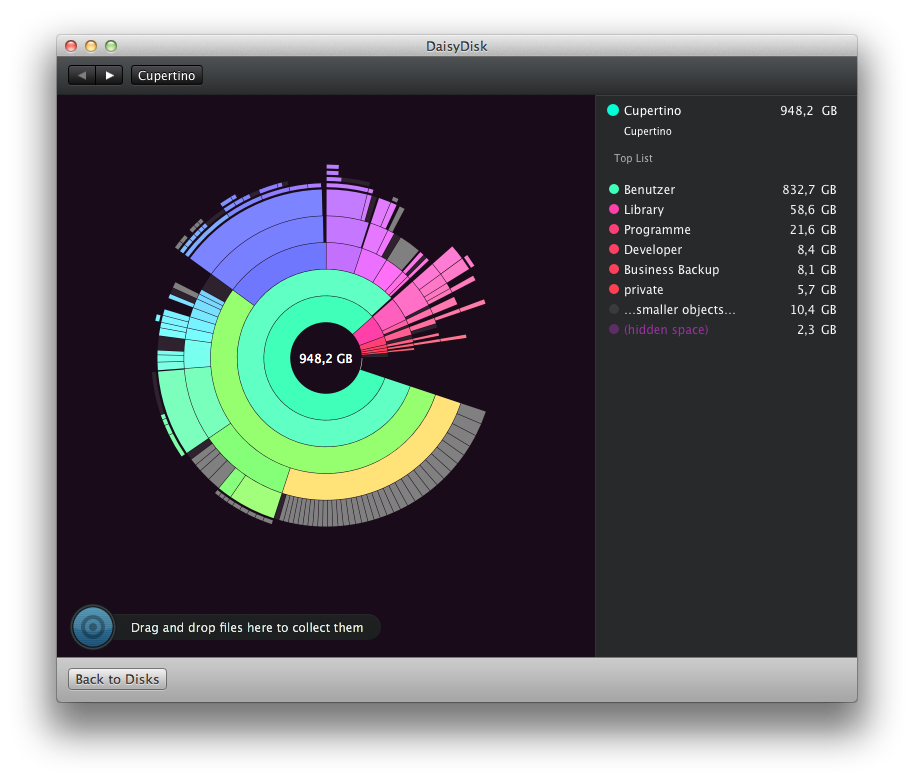This screenshot has width=914, height=781.
Task: Open the Business Backup entry
Action: (723, 269)
